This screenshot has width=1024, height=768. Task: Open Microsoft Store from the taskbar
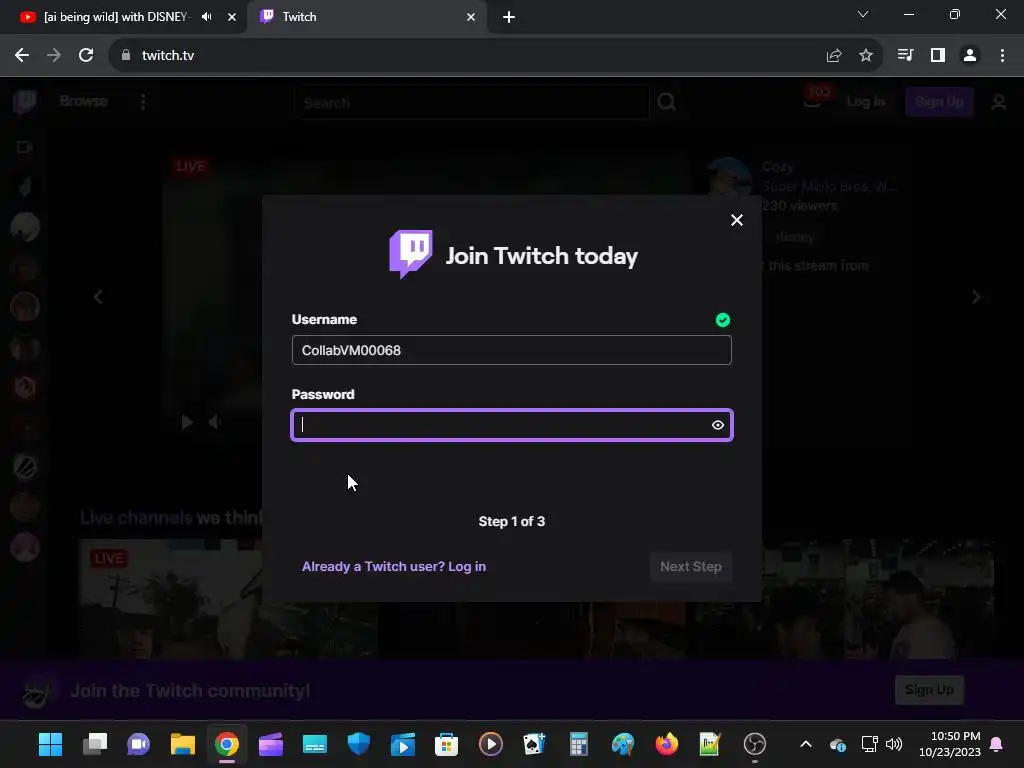tap(446, 744)
